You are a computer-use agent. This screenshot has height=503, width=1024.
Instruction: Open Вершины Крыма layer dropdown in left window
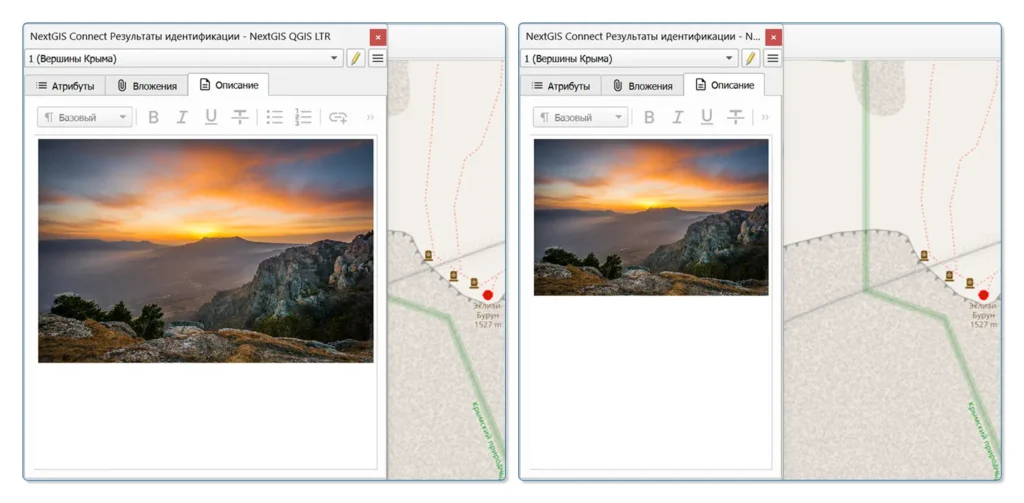[184, 58]
